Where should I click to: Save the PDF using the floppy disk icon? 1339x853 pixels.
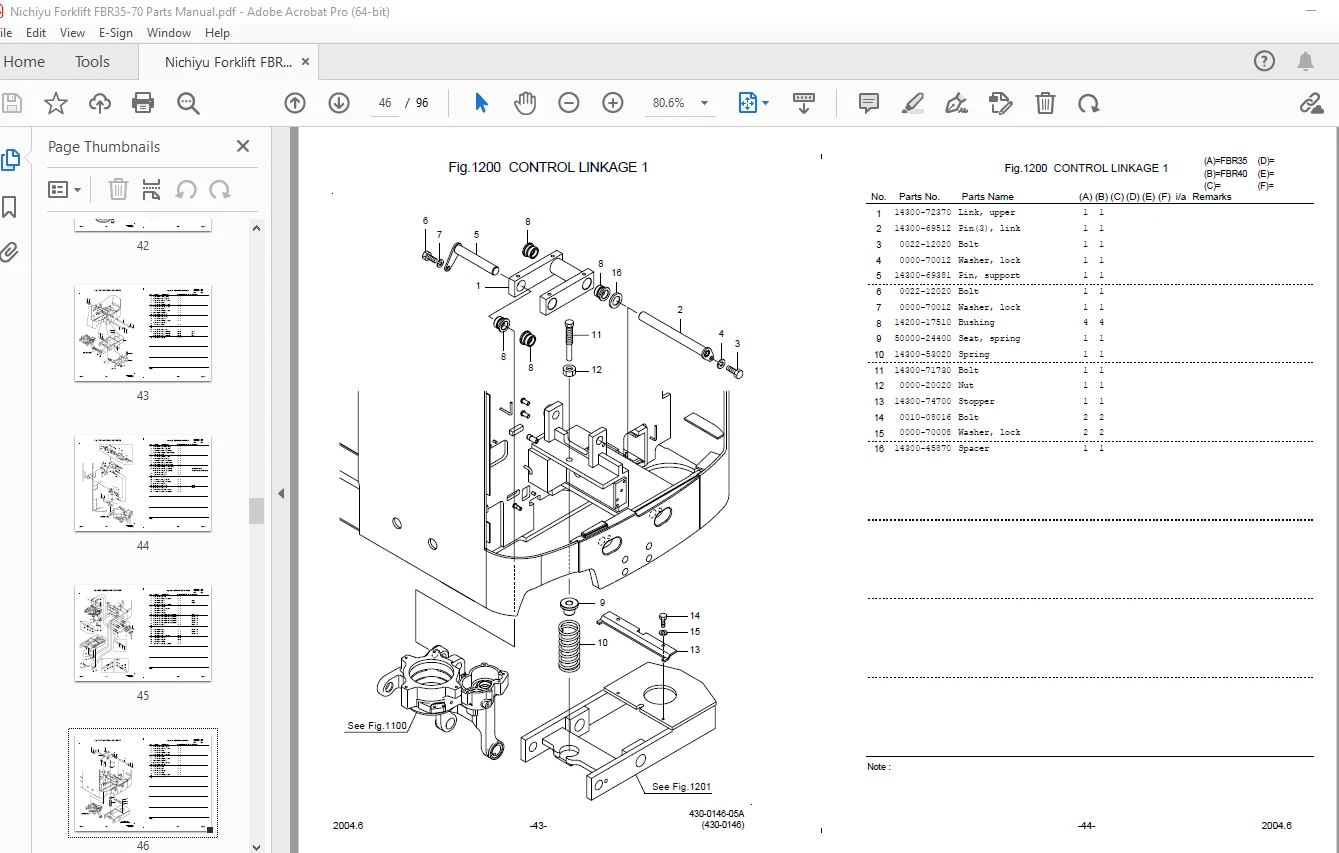click(13, 103)
